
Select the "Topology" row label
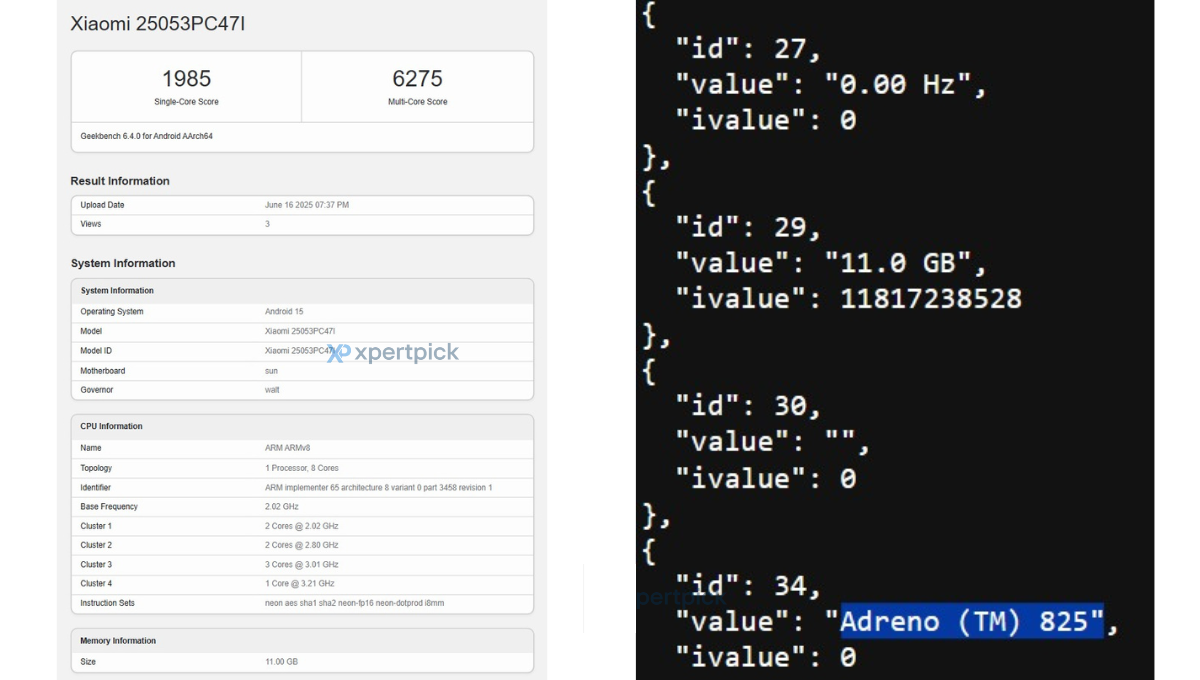[x=96, y=468]
